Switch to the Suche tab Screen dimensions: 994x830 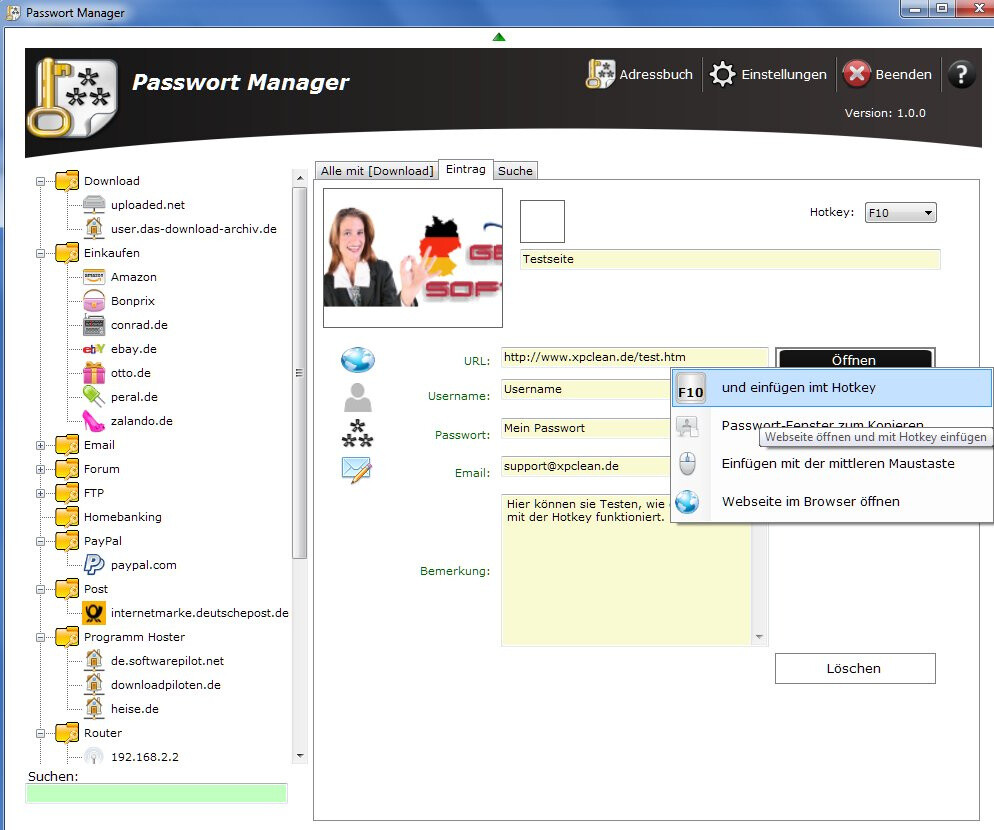pyautogui.click(x=515, y=170)
